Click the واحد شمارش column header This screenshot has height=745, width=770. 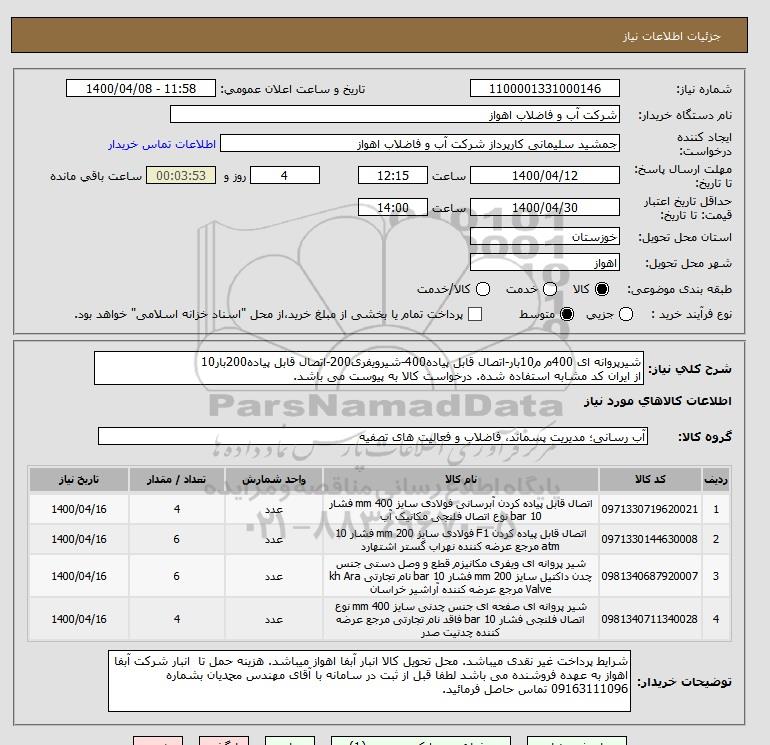[274, 479]
